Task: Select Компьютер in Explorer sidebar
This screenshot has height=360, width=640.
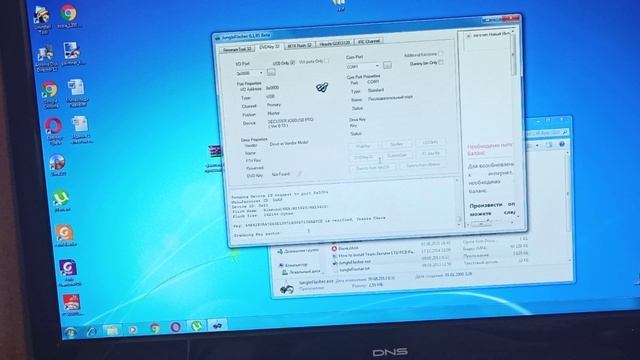Action: click(x=293, y=266)
